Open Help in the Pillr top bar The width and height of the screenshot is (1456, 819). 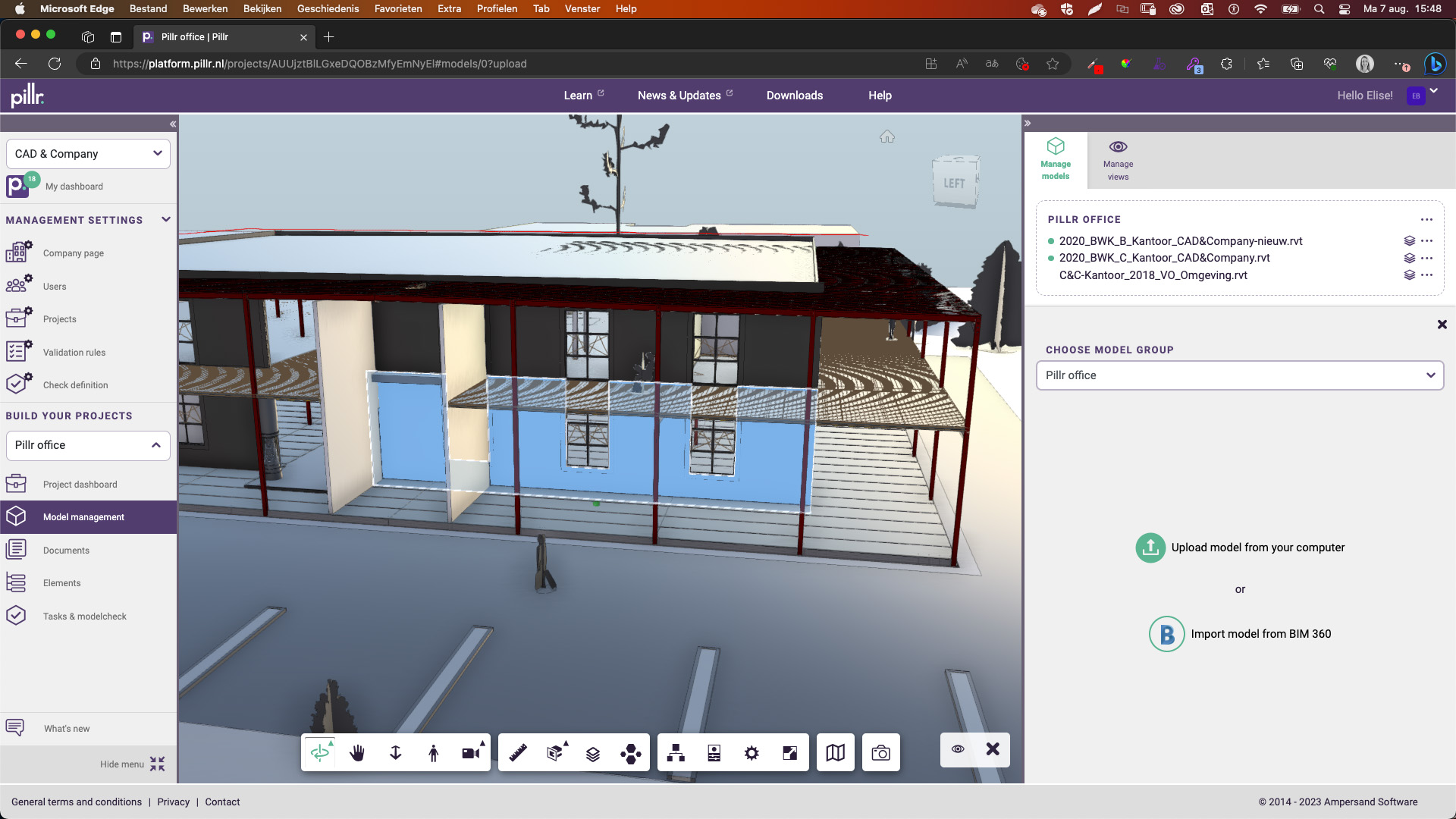tap(880, 96)
